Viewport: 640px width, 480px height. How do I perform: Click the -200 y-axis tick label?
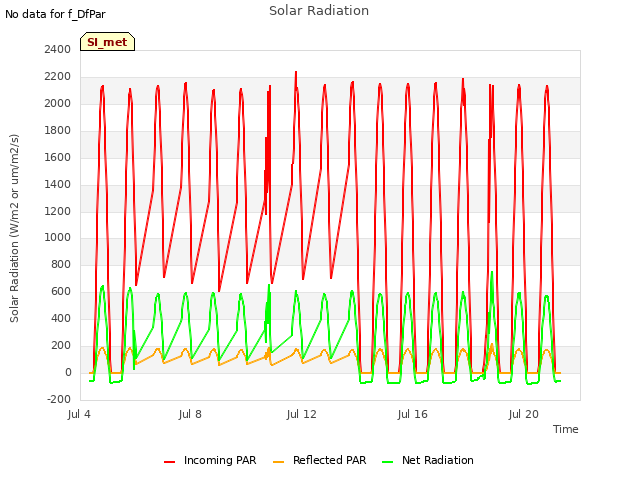click(x=59, y=399)
